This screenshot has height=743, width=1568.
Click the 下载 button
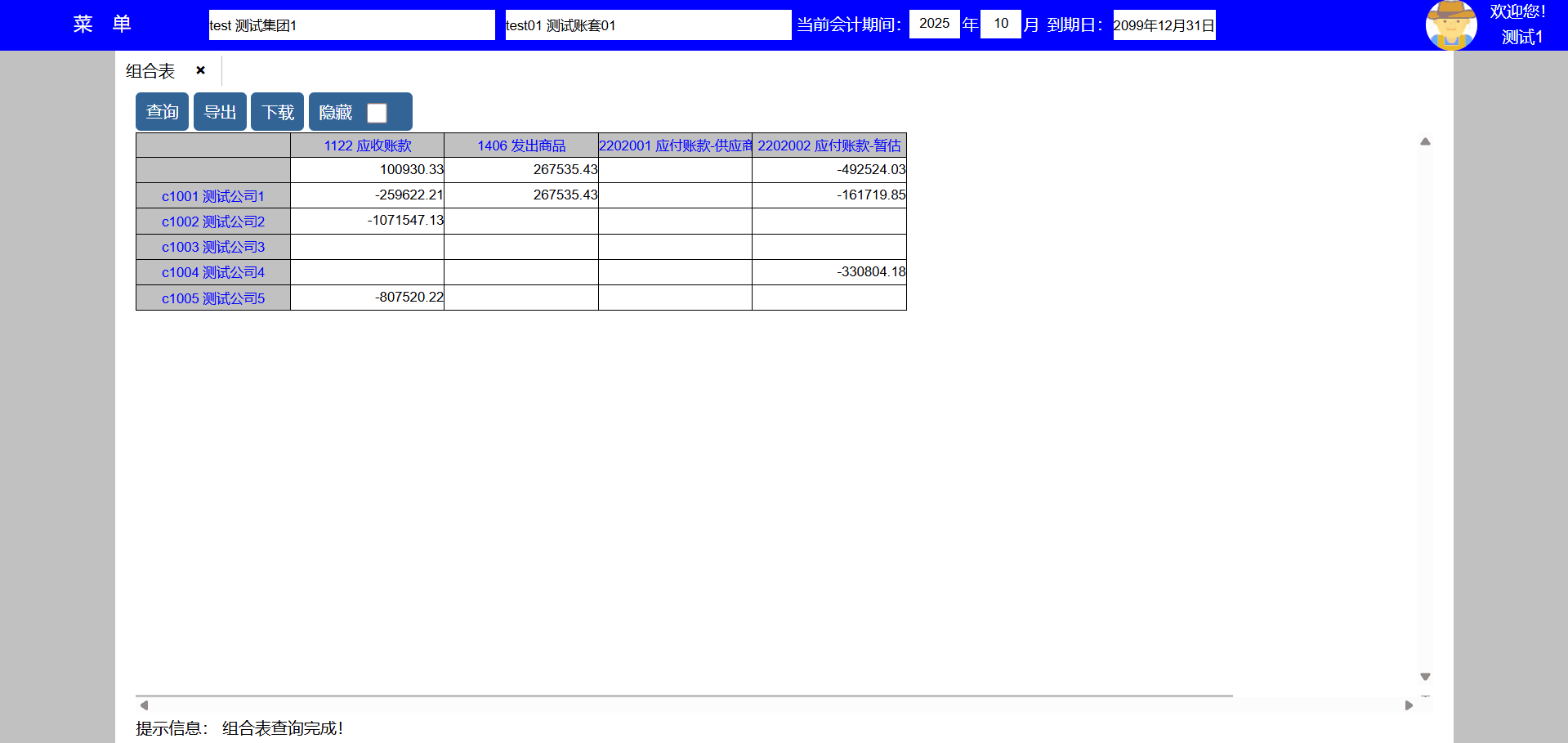277,112
